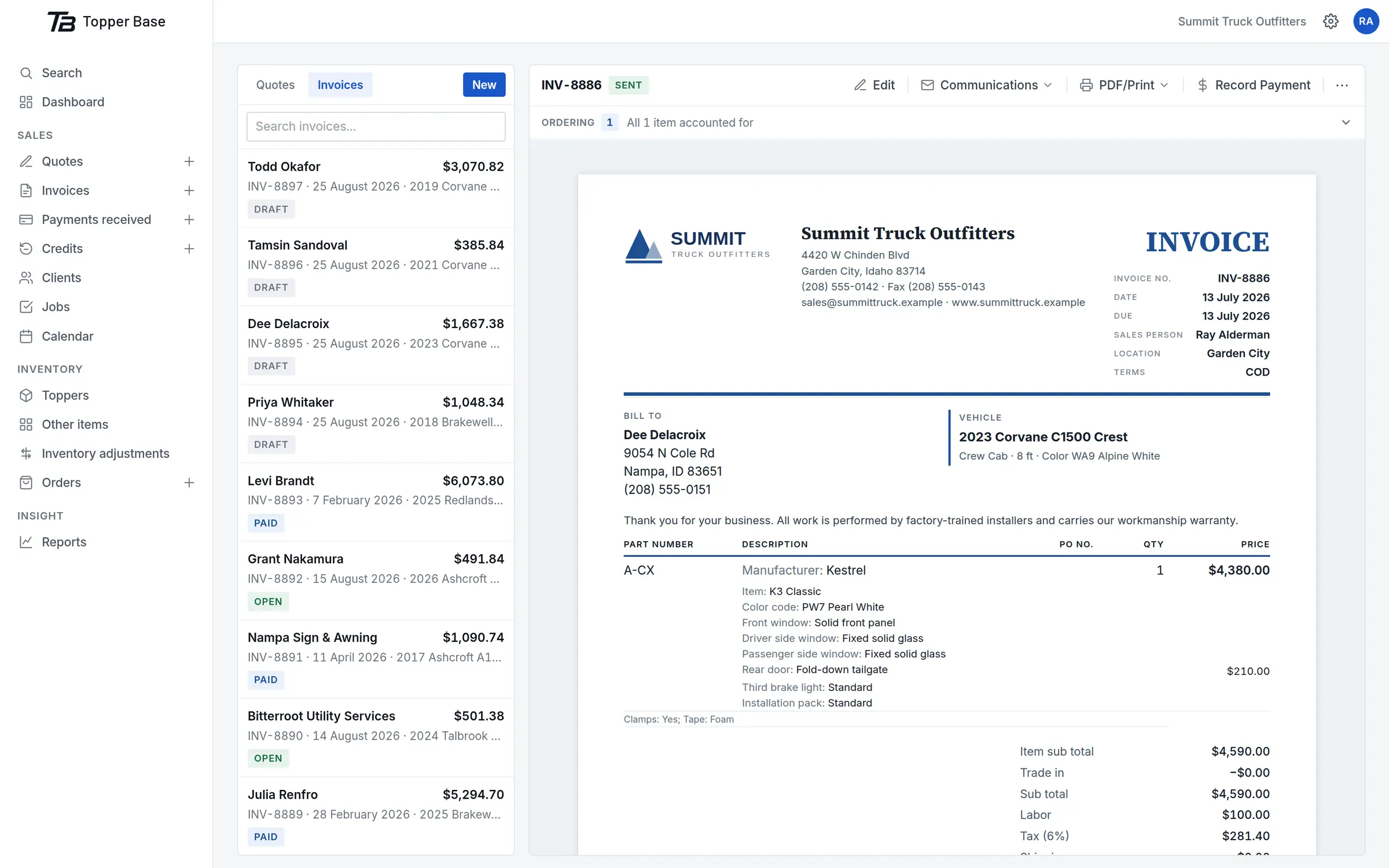Image resolution: width=1389 pixels, height=868 pixels.
Task: Open Dee Delacroix invoice INV-8895
Action: (x=376, y=345)
